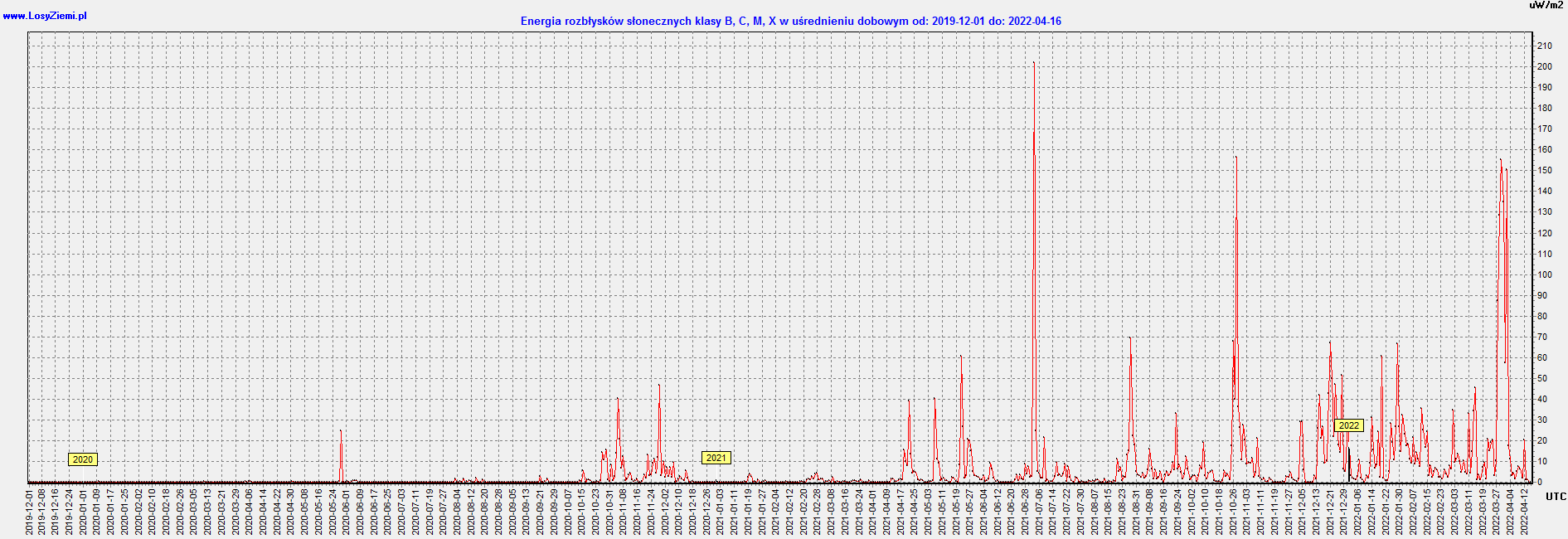Click the 2019-12-01 date label
This screenshot has height=539, width=1568.
[x=30, y=512]
